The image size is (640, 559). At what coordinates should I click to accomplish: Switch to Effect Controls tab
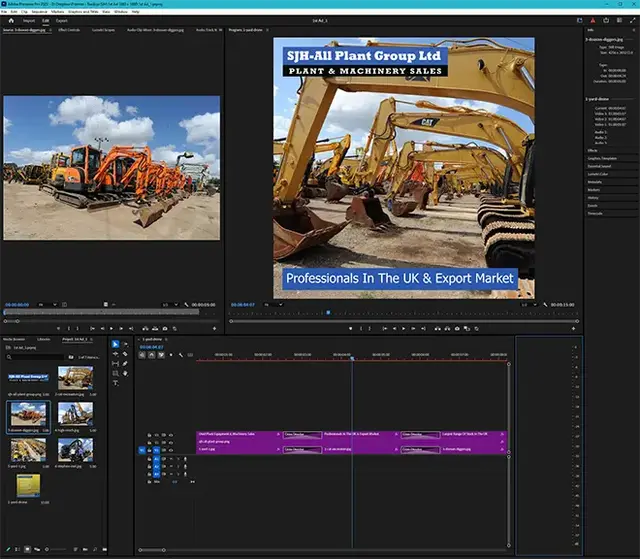point(69,30)
